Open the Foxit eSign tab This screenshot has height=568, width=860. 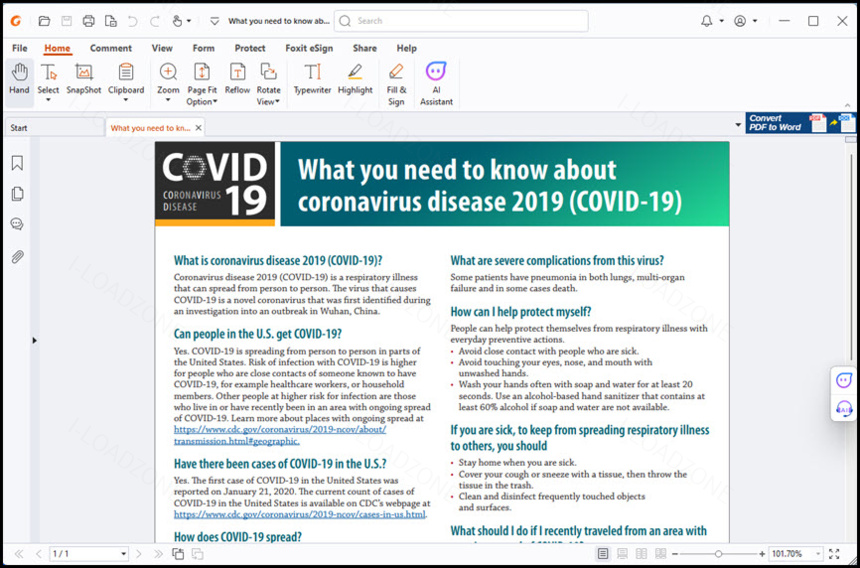[x=309, y=48]
